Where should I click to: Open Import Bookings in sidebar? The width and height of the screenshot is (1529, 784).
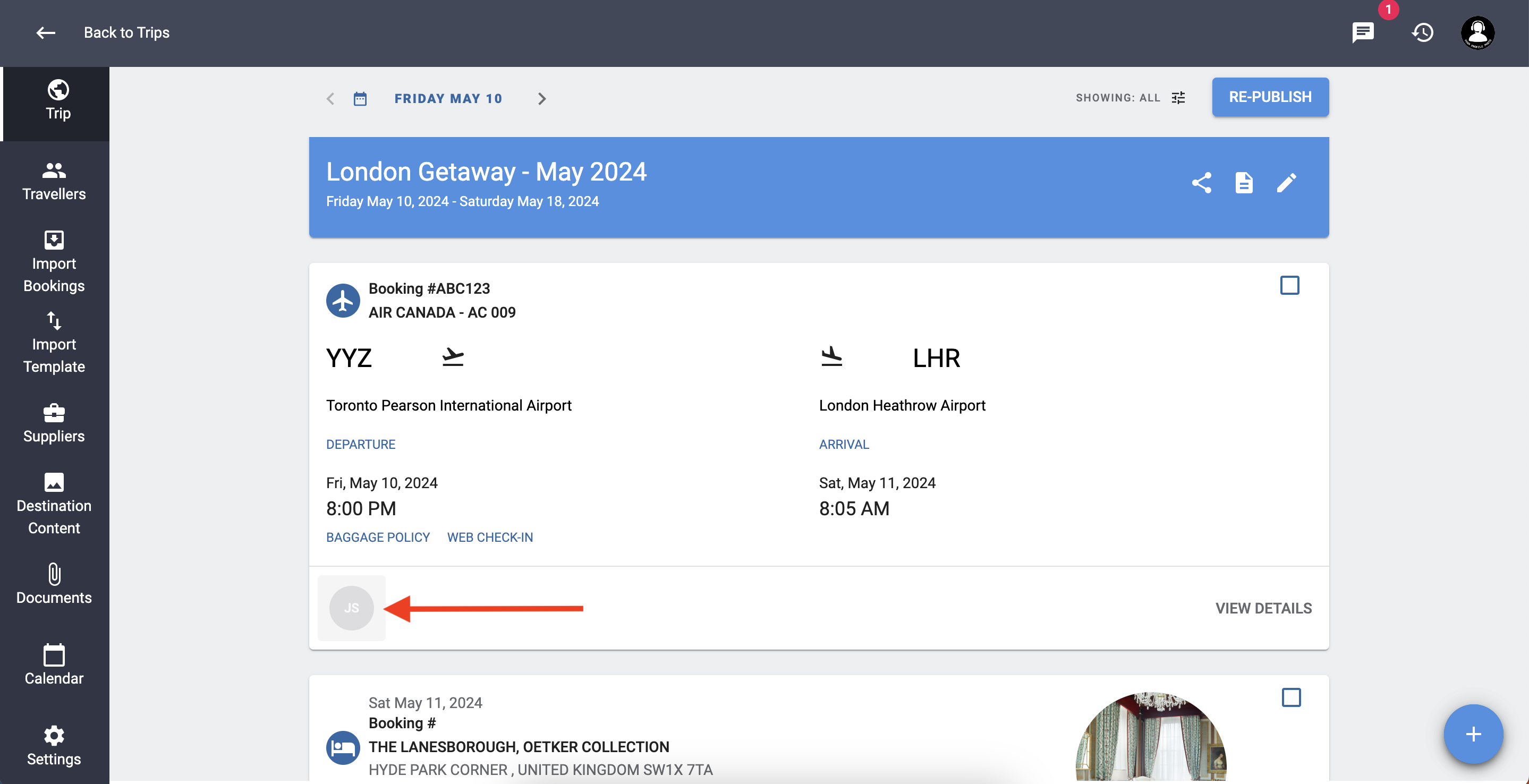[54, 262]
